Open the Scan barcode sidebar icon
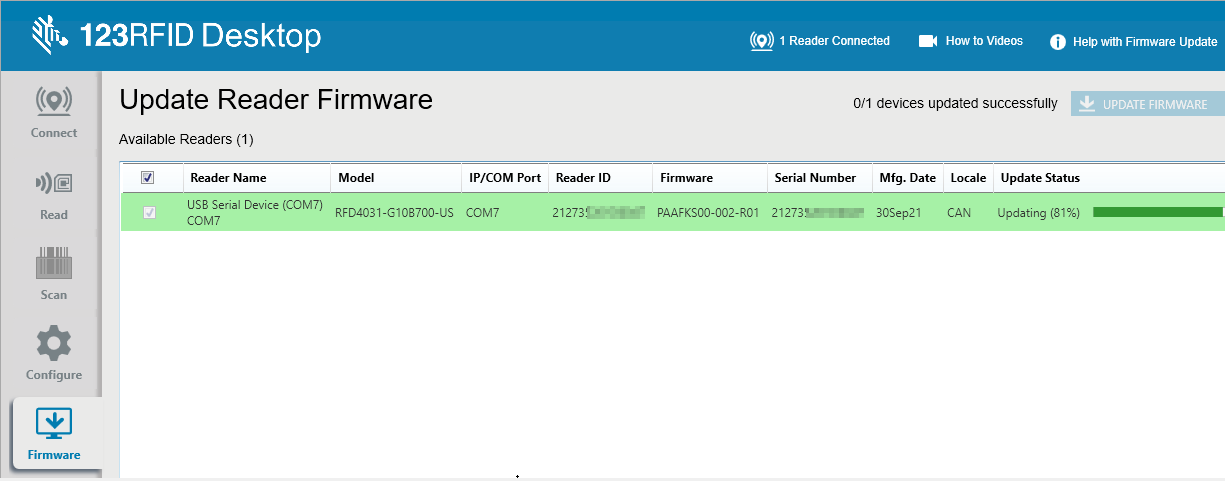 (x=54, y=265)
